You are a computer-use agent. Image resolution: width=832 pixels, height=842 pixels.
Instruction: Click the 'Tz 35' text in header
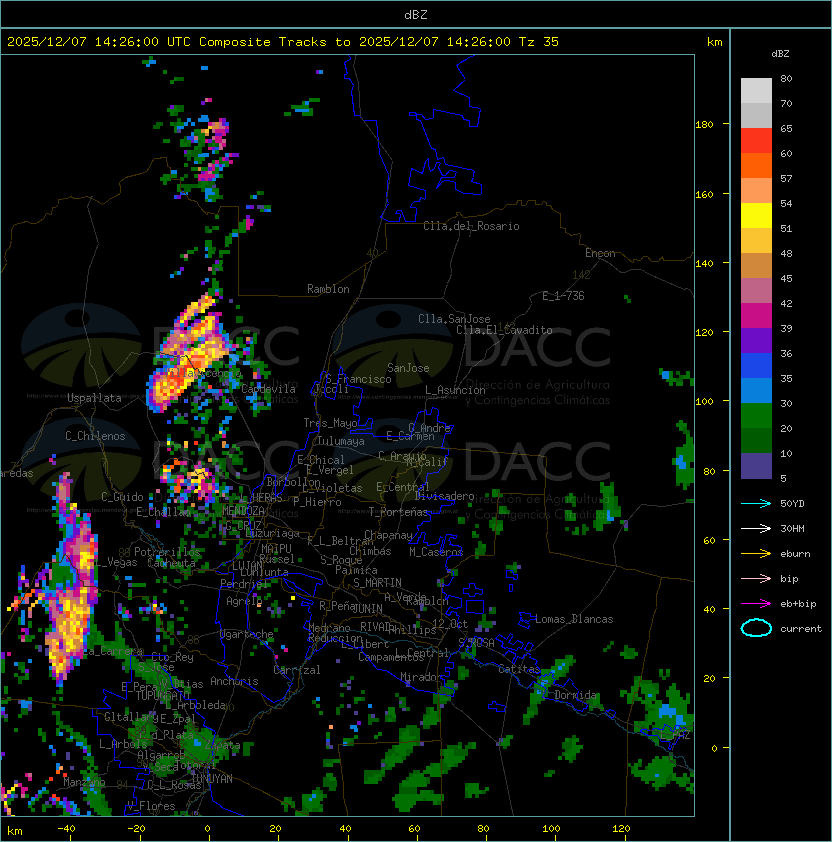coord(539,42)
